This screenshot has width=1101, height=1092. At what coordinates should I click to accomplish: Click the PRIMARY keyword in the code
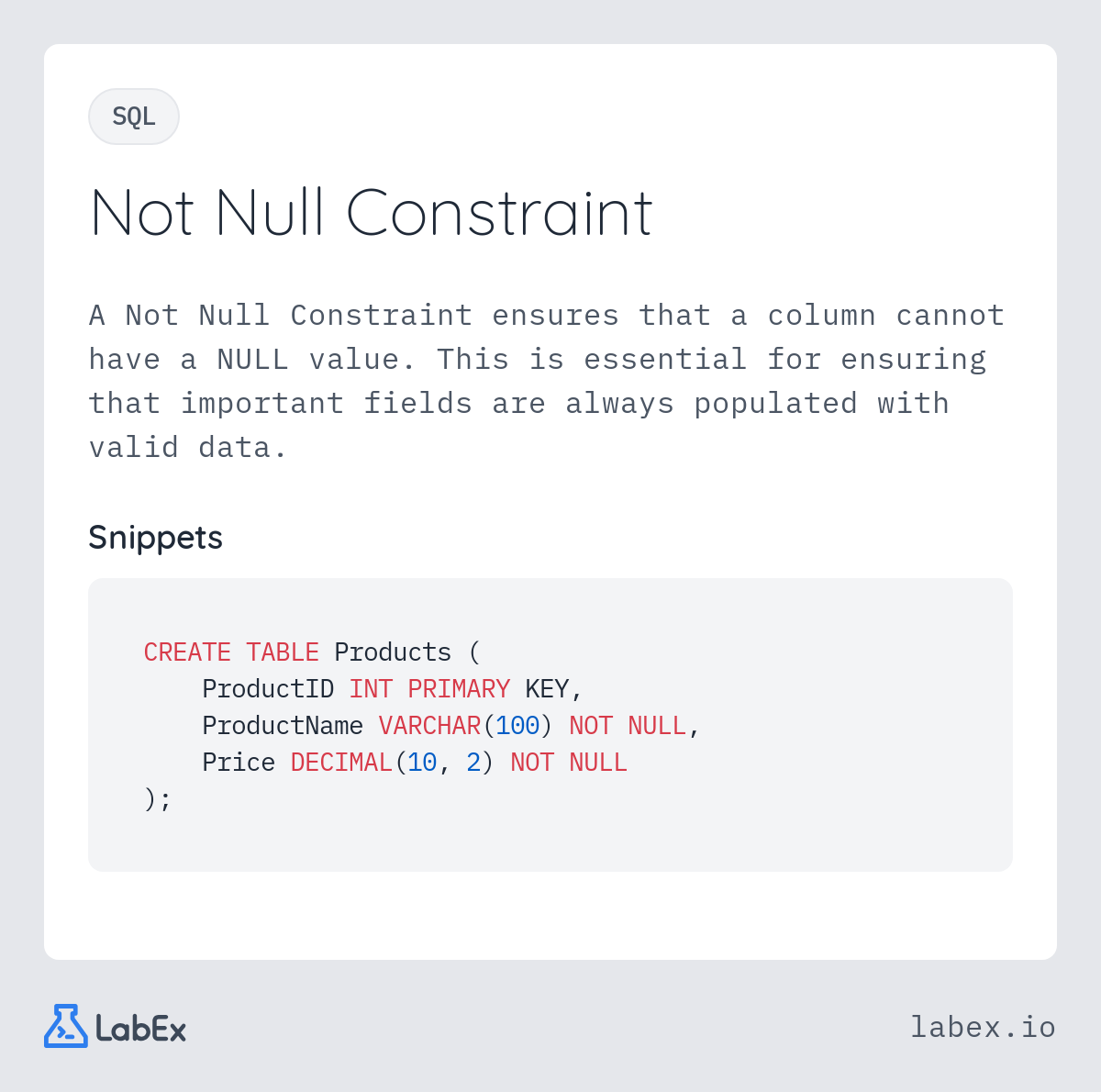(x=459, y=689)
